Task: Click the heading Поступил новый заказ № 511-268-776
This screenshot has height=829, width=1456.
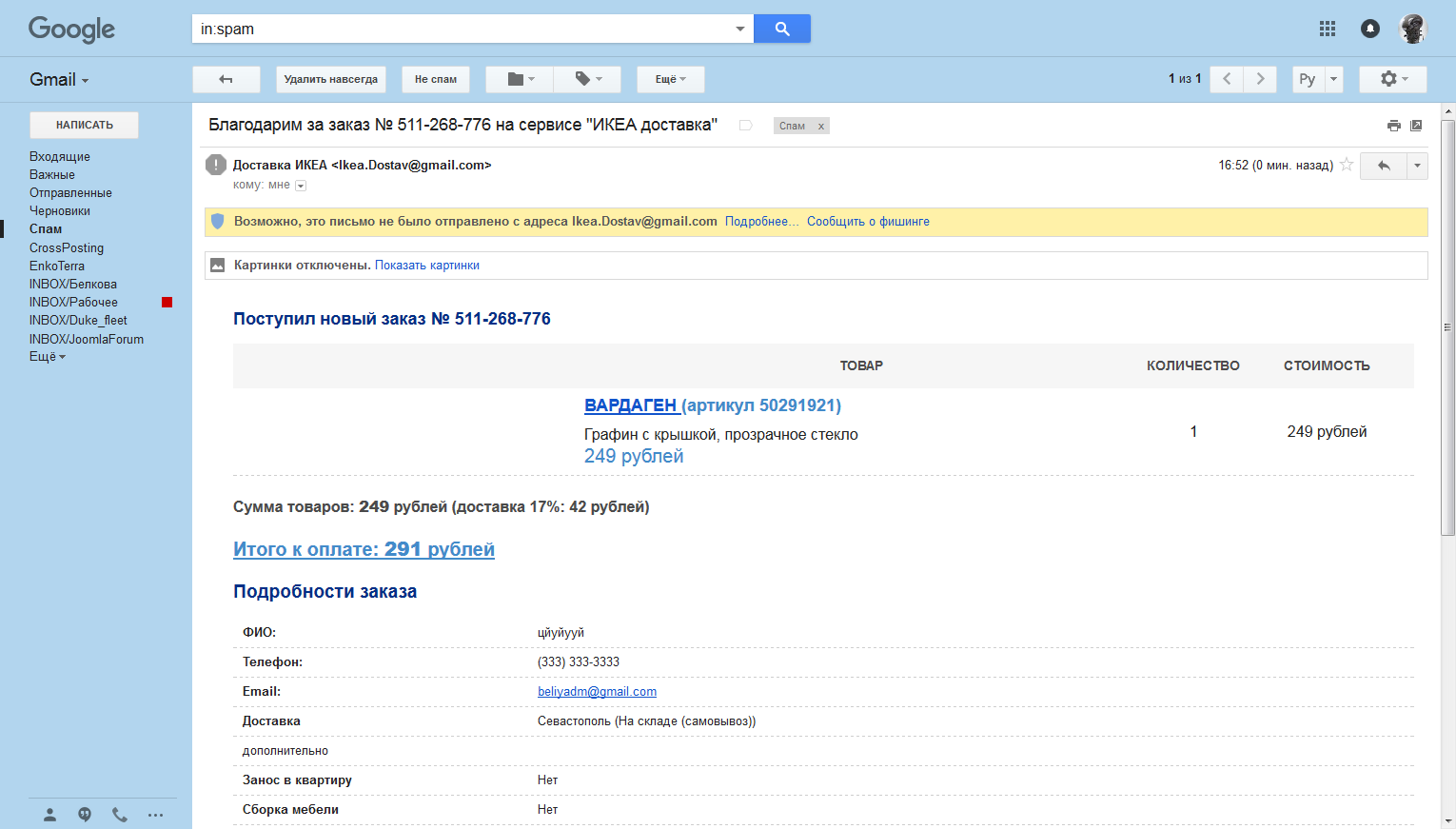Action: (x=392, y=319)
